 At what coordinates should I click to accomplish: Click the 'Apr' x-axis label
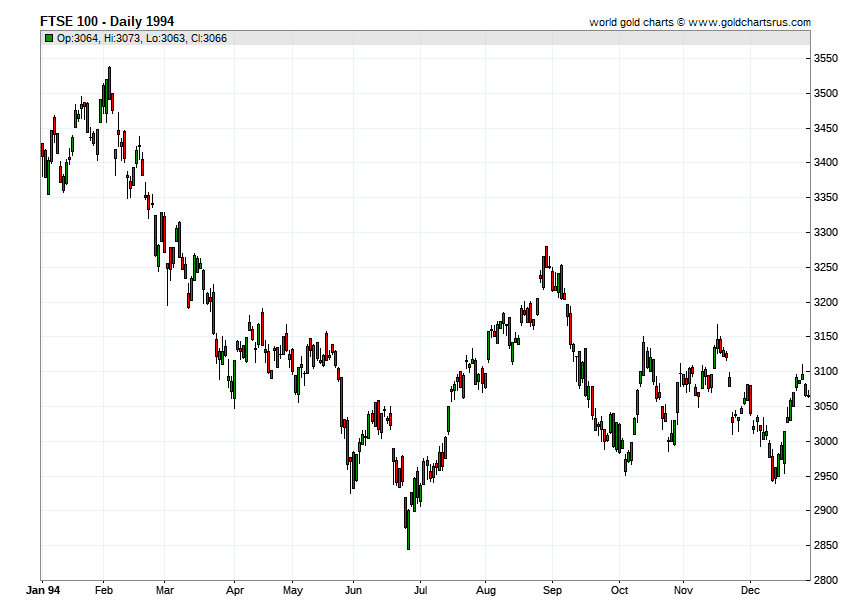click(x=235, y=590)
